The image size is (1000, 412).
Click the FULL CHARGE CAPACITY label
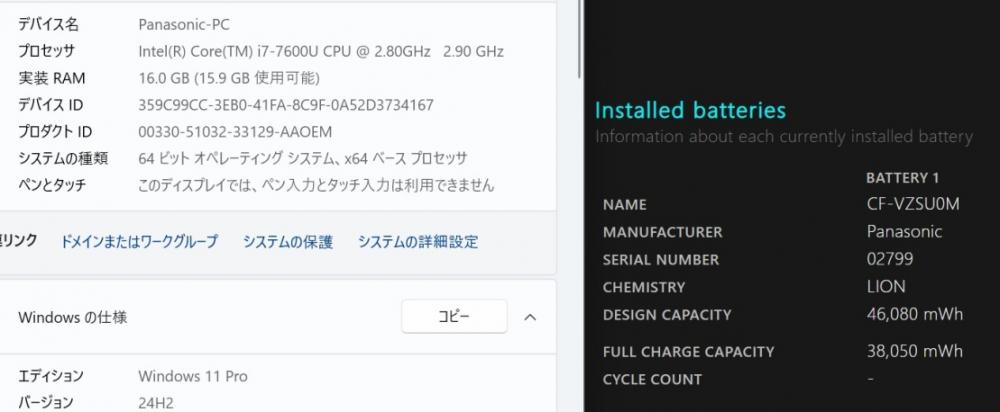(x=689, y=351)
